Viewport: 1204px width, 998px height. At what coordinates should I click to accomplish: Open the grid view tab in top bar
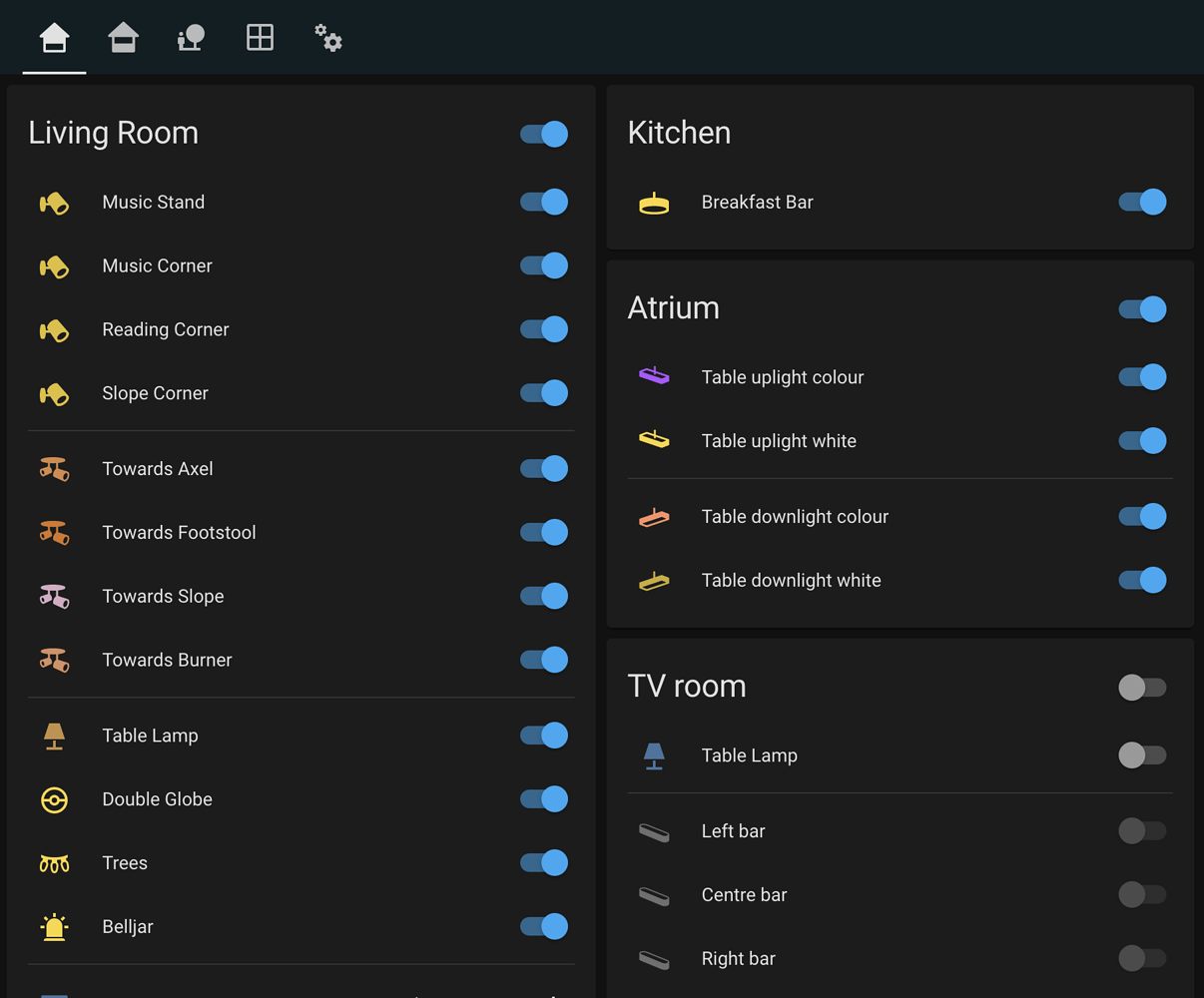(260, 37)
